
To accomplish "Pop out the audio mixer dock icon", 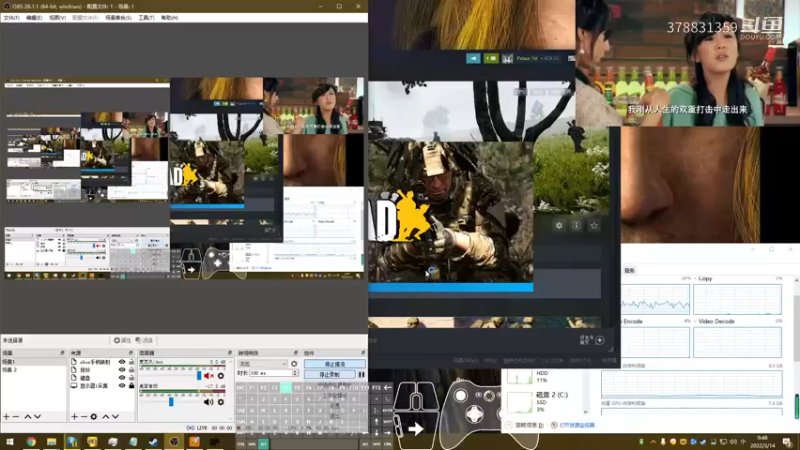I will [230, 353].
